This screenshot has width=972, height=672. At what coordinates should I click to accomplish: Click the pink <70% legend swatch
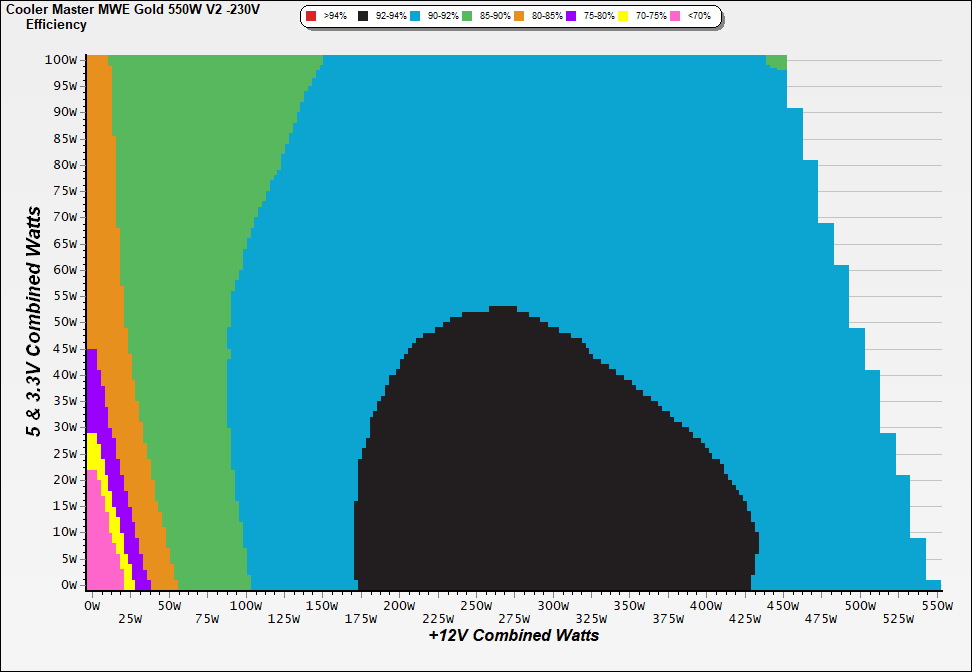click(x=675, y=17)
